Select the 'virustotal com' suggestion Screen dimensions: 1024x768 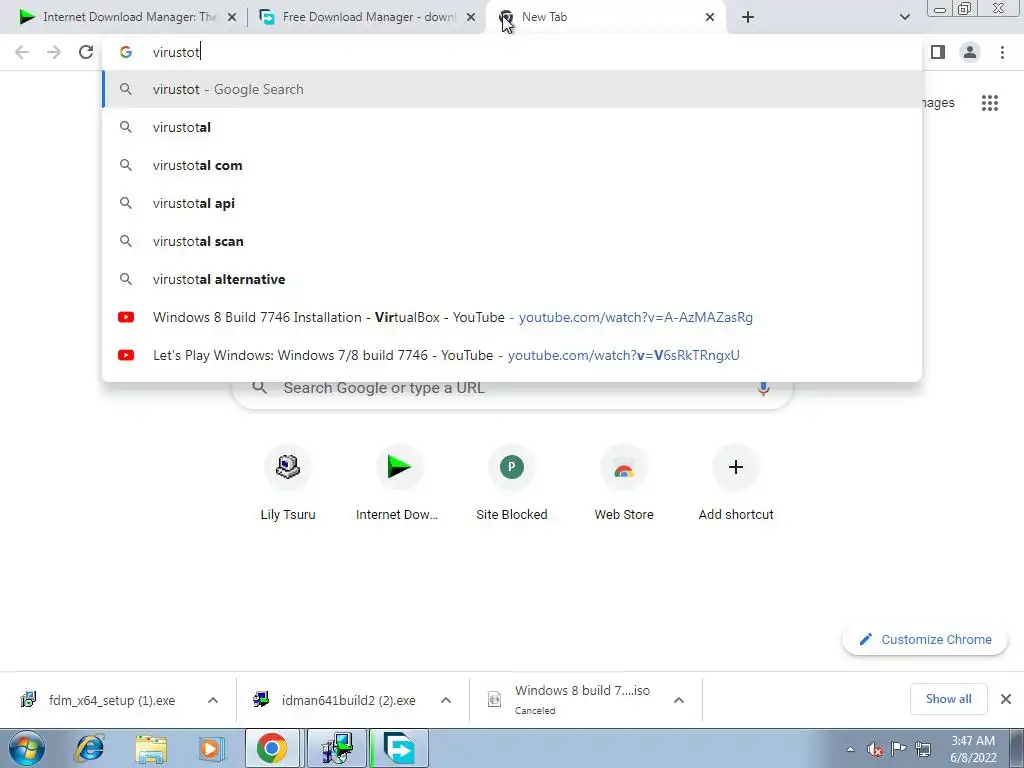pyautogui.click(x=512, y=165)
